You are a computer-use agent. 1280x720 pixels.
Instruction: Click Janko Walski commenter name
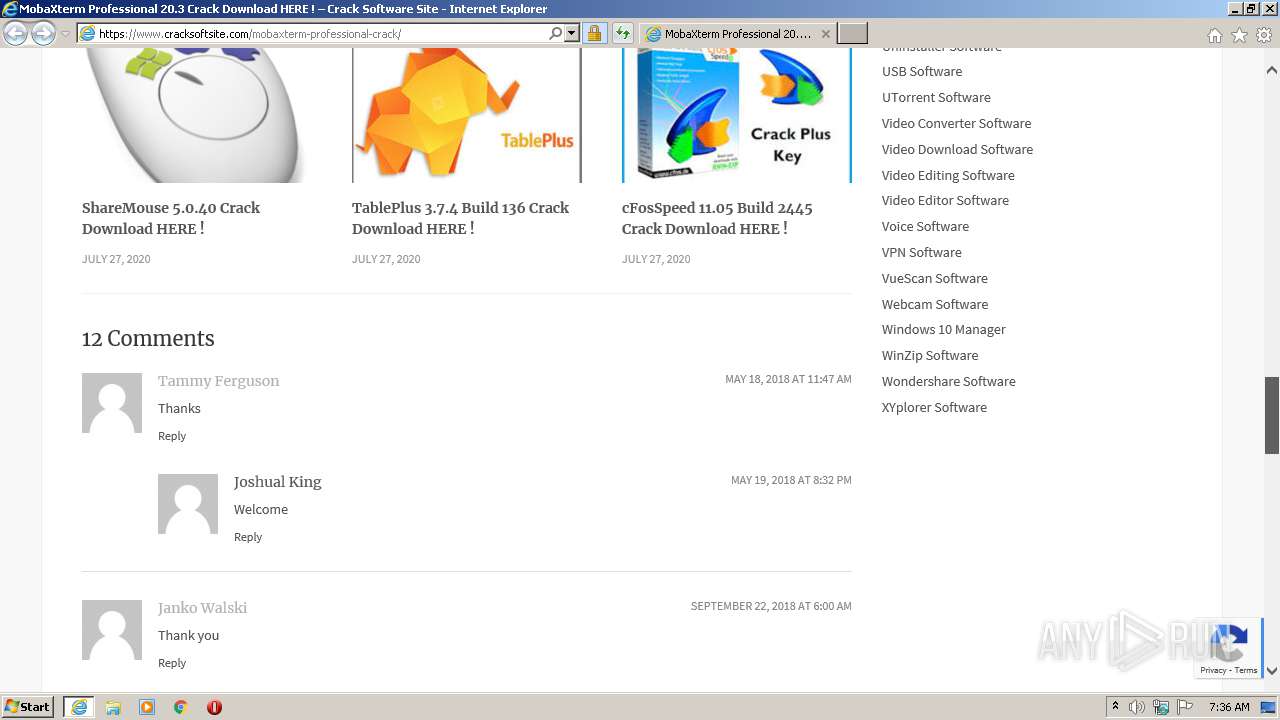click(x=202, y=608)
